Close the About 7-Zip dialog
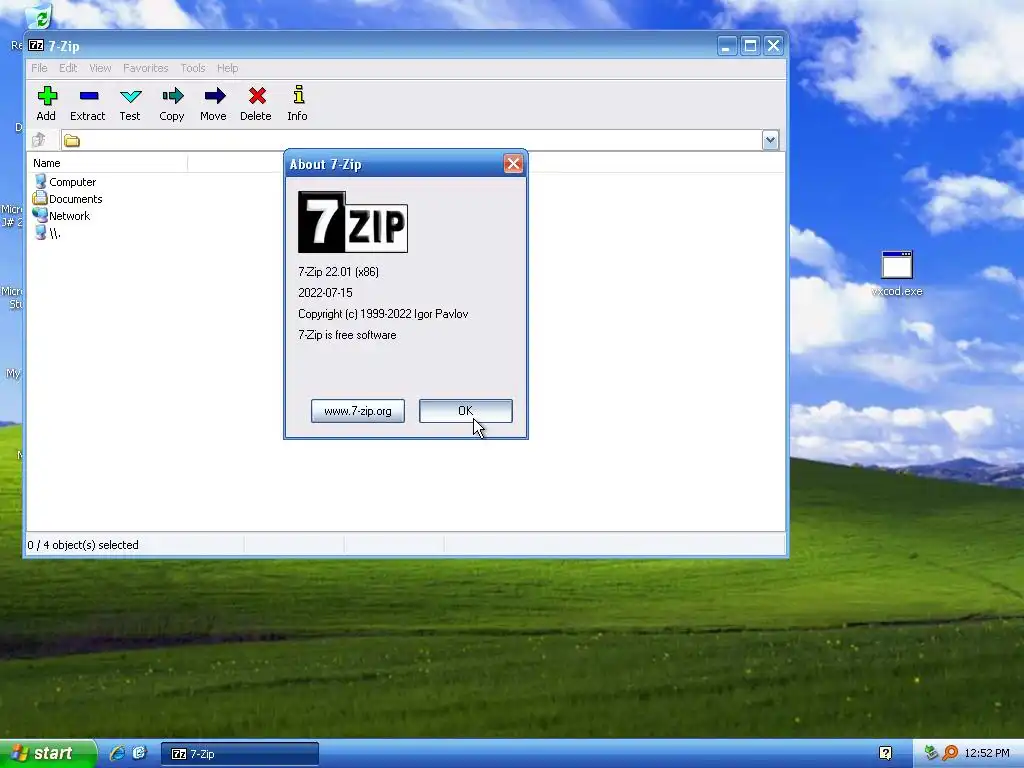Viewport: 1024px width, 768px height. [513, 164]
